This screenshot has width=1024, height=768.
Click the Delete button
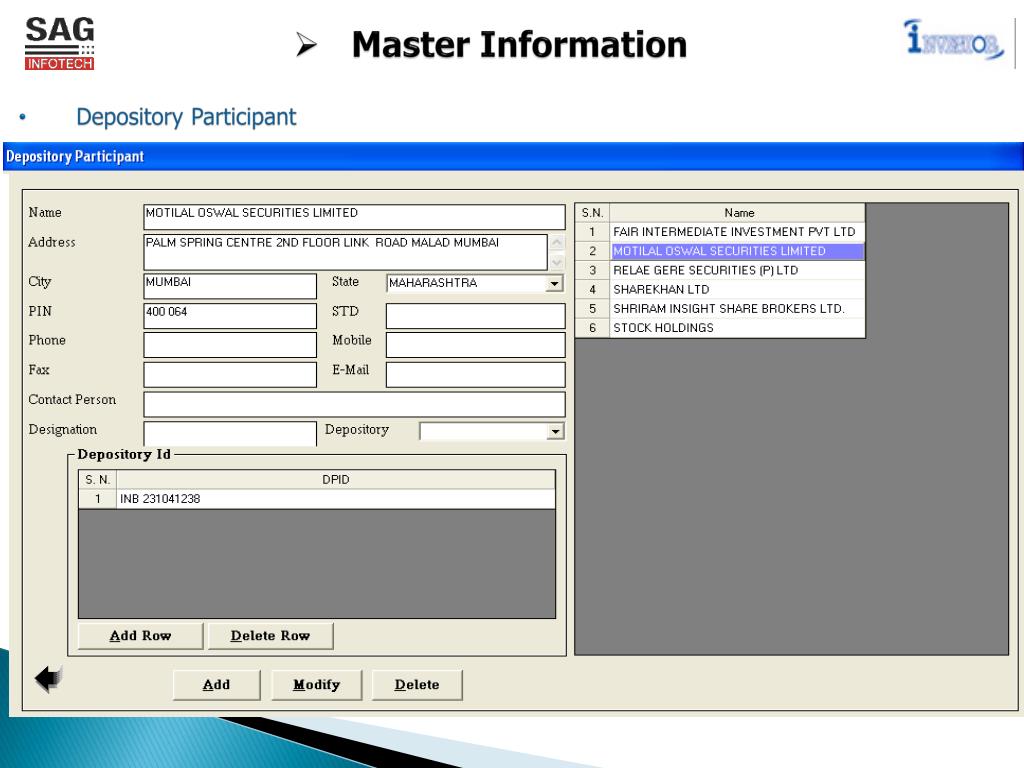click(x=417, y=685)
